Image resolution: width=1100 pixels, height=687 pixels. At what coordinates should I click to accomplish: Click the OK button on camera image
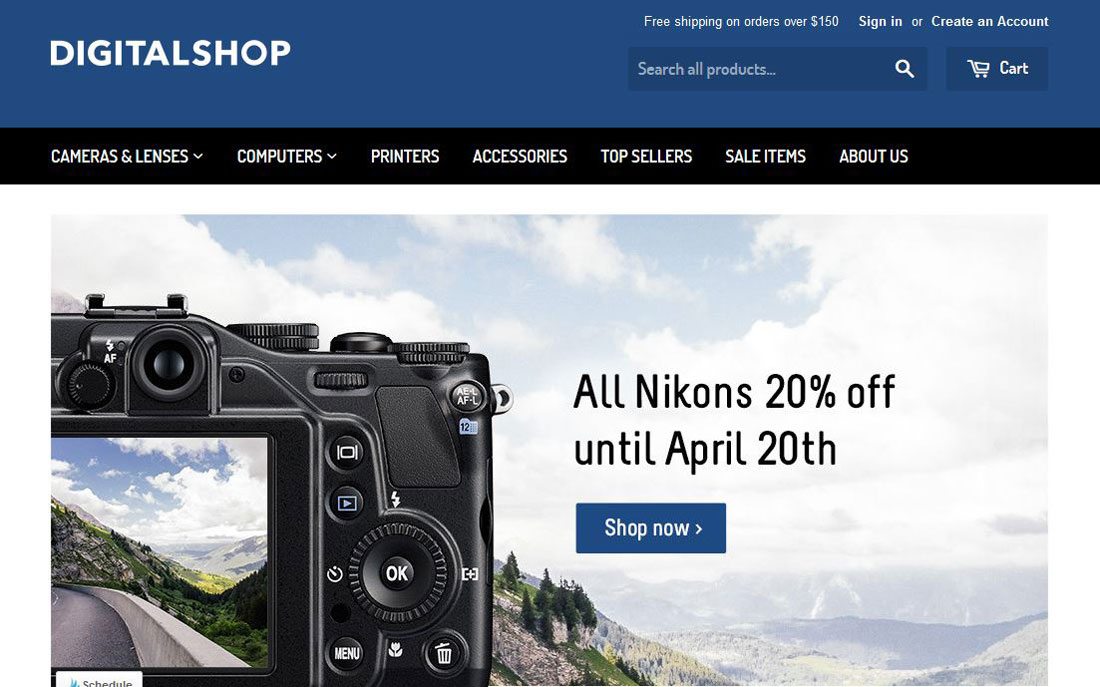point(397,573)
